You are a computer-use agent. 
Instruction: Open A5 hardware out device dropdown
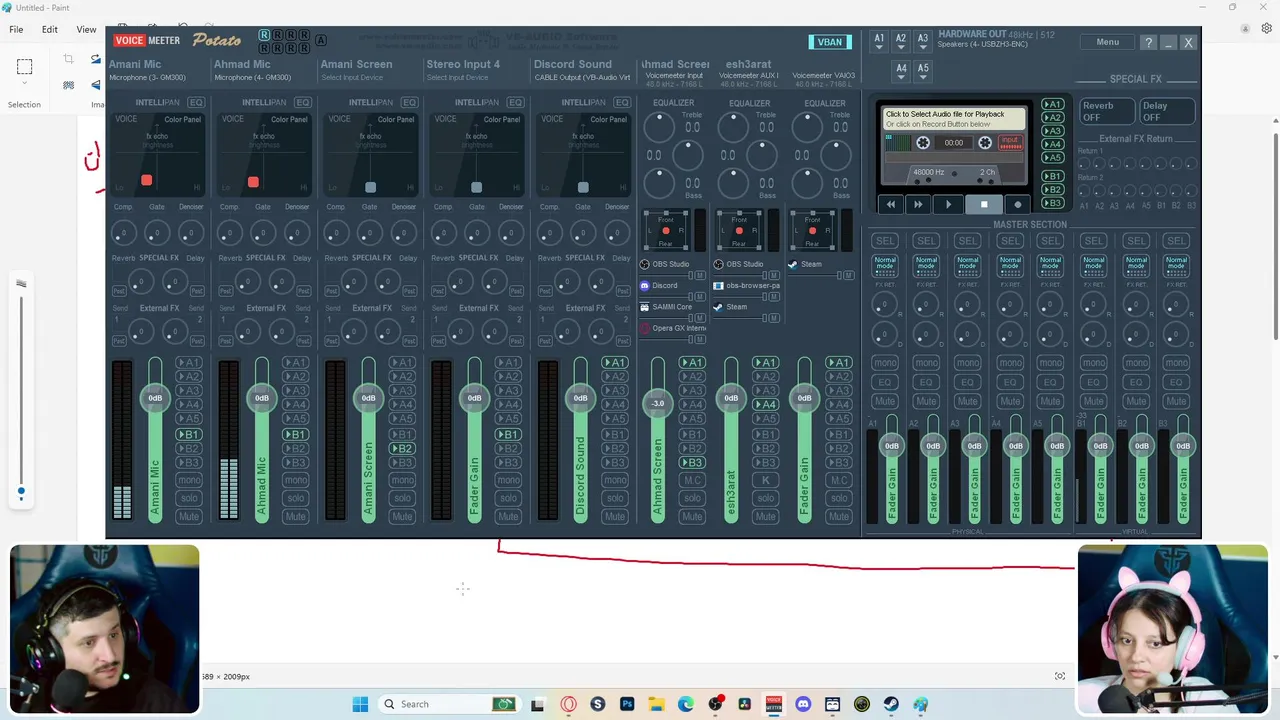pyautogui.click(x=923, y=71)
